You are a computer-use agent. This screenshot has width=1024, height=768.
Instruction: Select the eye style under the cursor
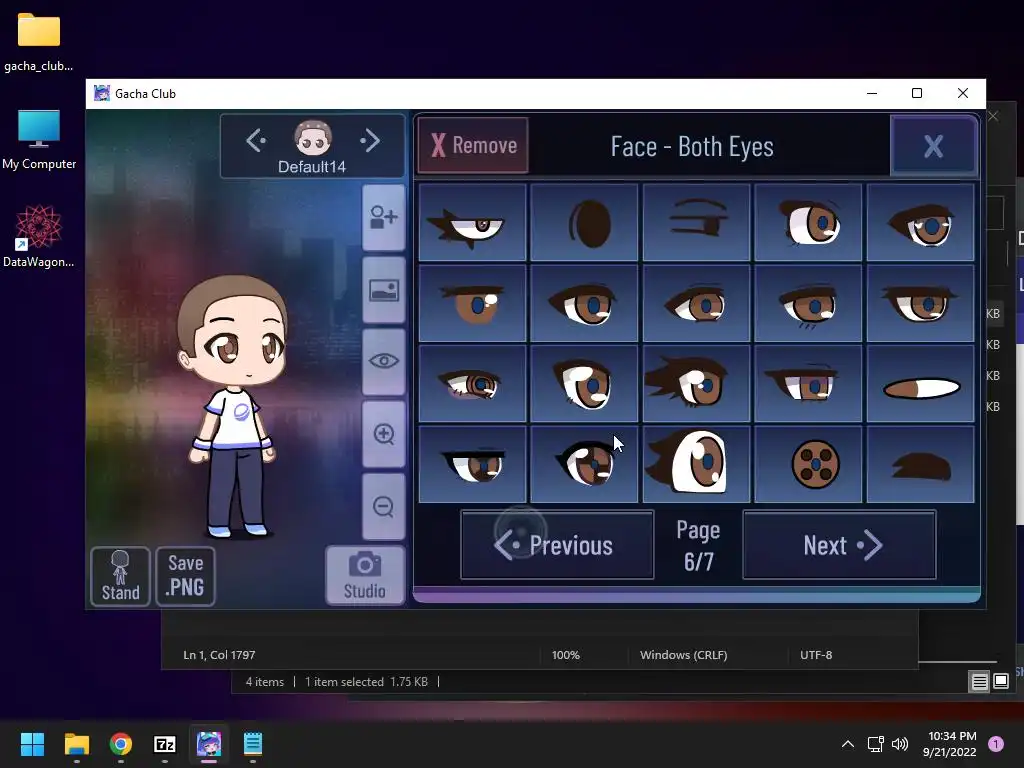point(584,464)
